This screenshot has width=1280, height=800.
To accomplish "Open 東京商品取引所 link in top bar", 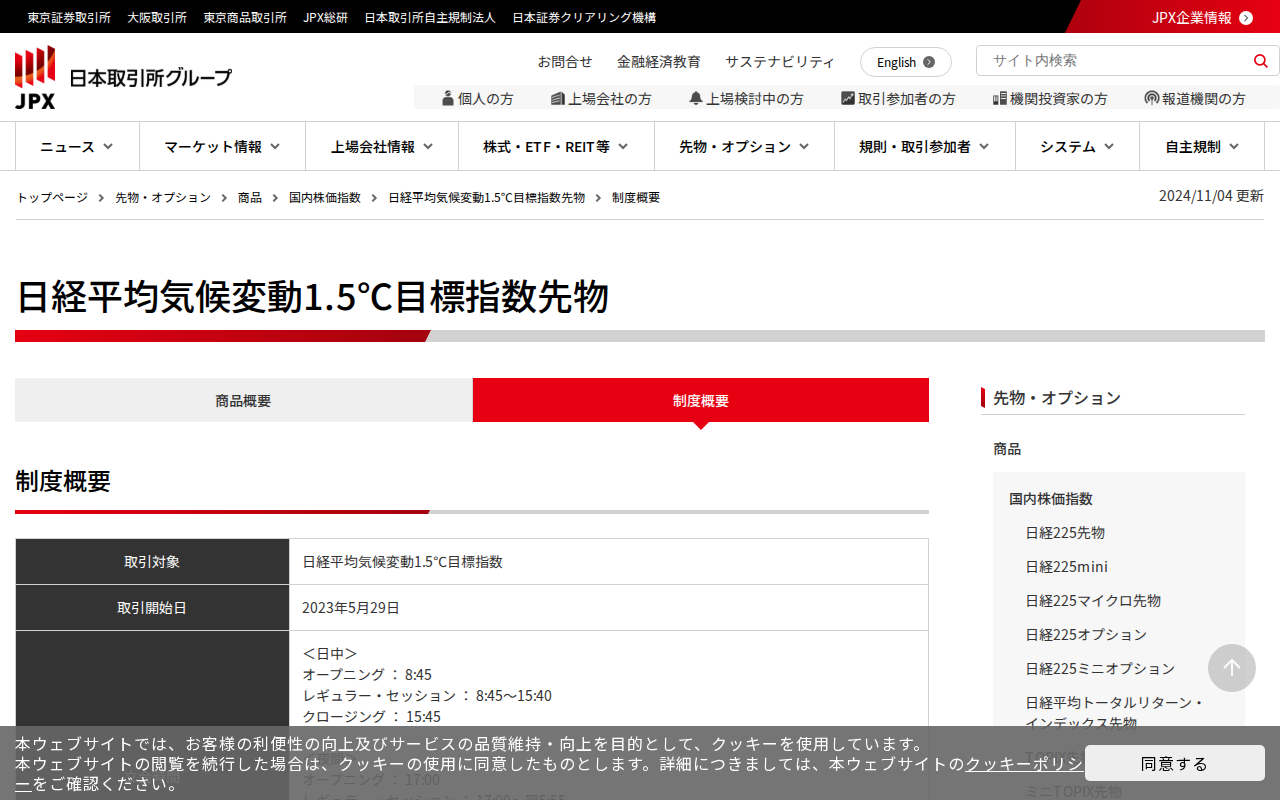I will point(245,17).
